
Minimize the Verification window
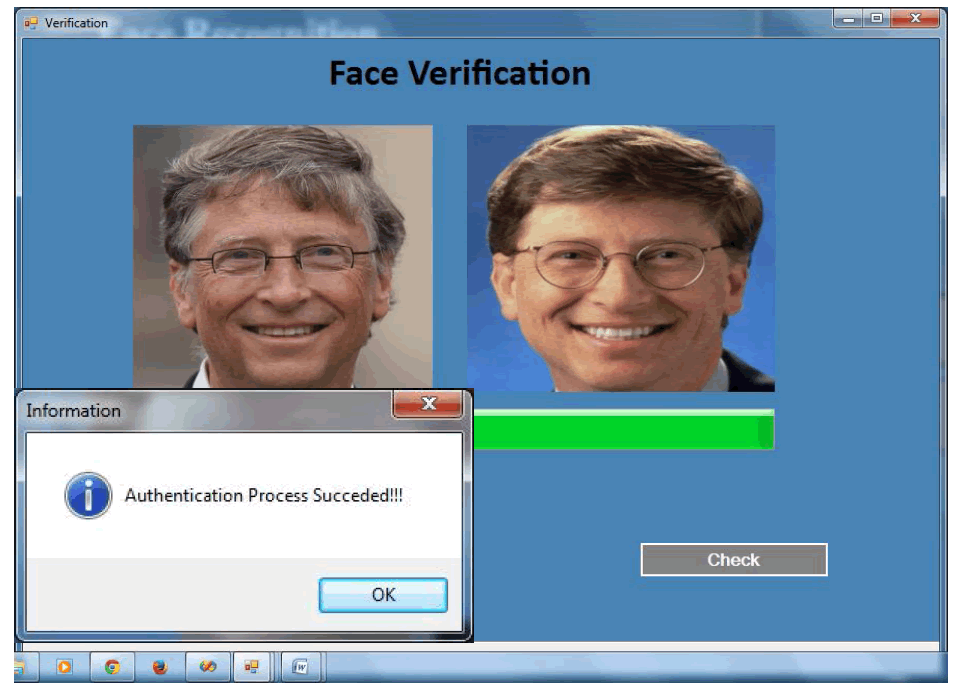click(x=849, y=19)
